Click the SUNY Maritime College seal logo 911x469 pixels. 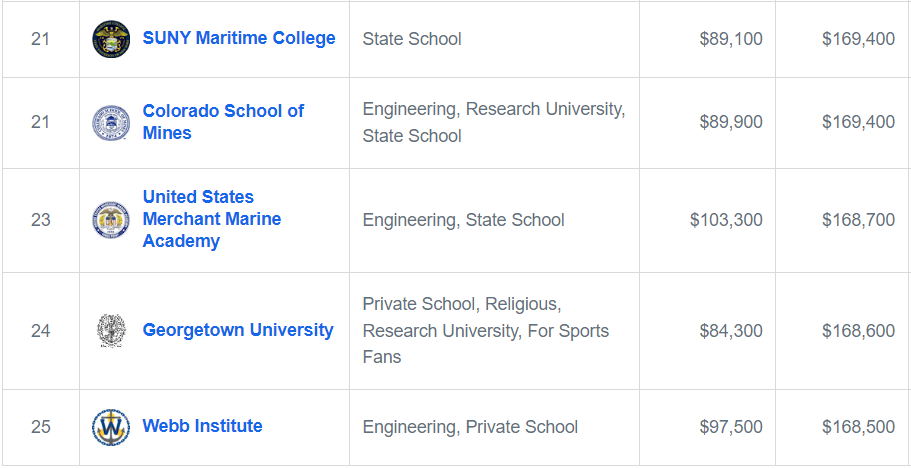[x=111, y=39]
